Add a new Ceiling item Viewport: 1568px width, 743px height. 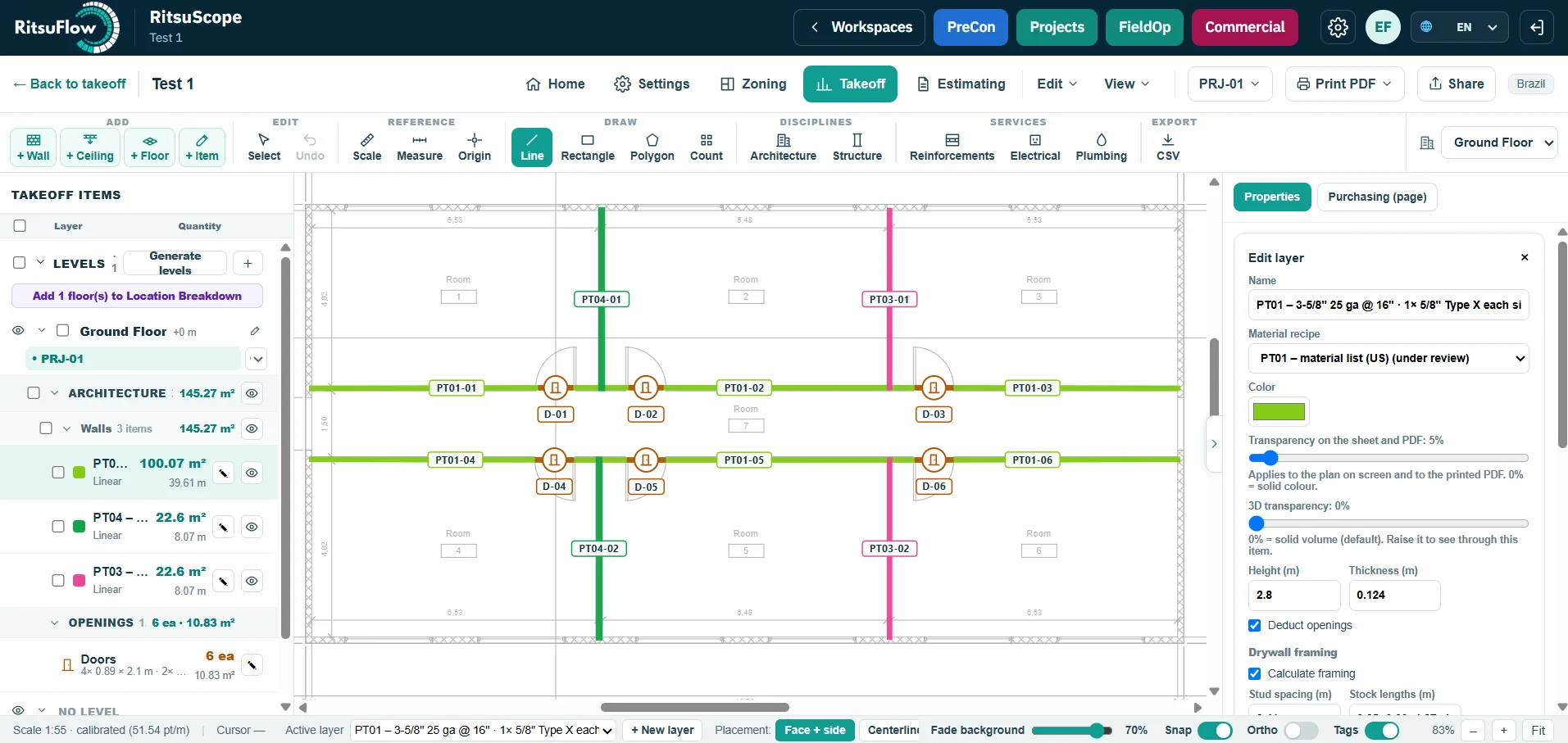90,147
